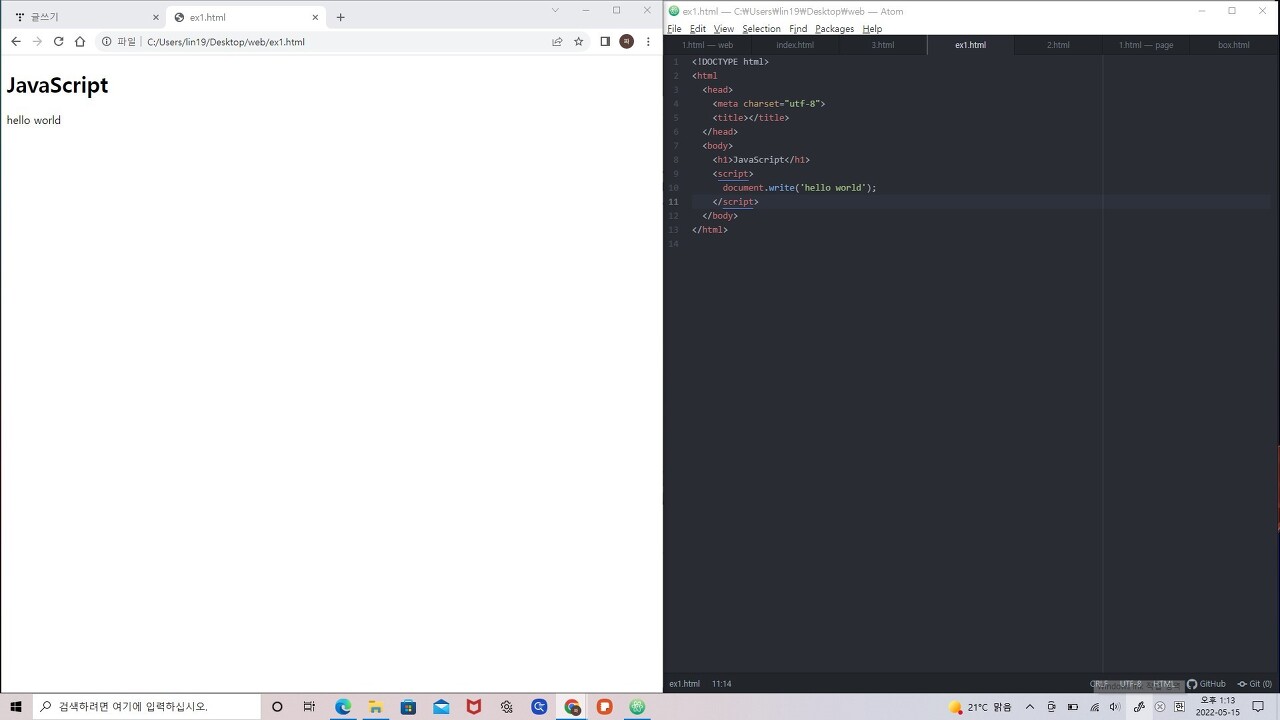Open McAfee icon on taskbar
The height and width of the screenshot is (720, 1280).
(474, 707)
